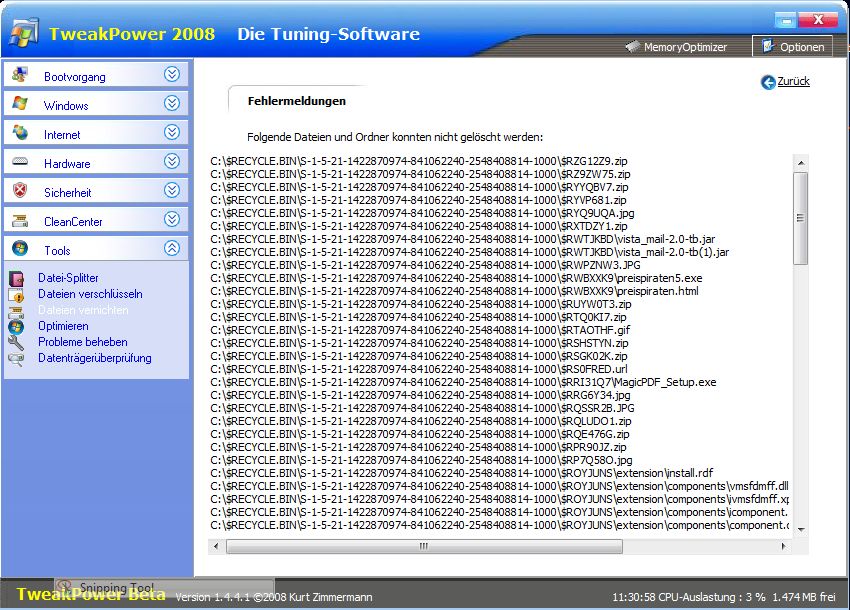Expand the Sicherheit section chevron

pyautogui.click(x=172, y=190)
